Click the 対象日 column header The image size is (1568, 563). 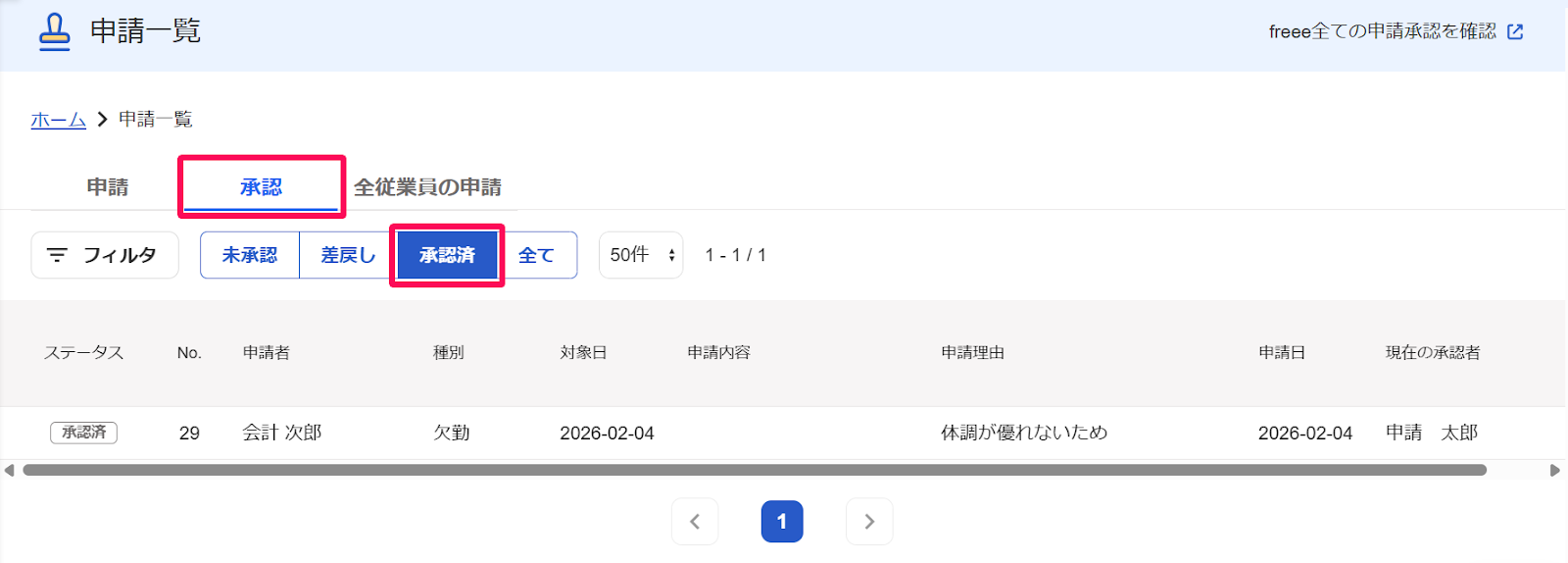tap(583, 352)
